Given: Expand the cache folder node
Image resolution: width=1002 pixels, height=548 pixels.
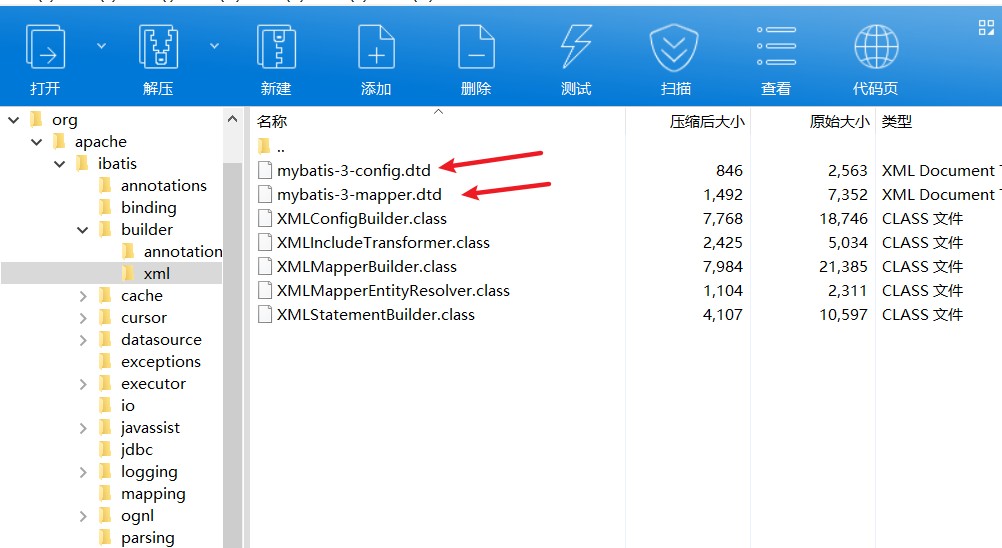Looking at the screenshot, I should [x=82, y=296].
